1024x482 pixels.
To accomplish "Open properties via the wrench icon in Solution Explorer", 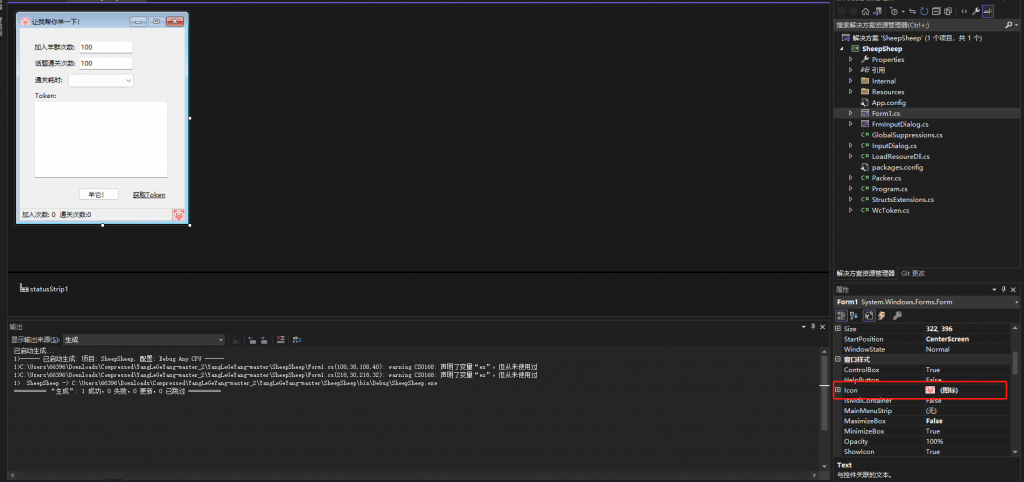I will (x=976, y=11).
